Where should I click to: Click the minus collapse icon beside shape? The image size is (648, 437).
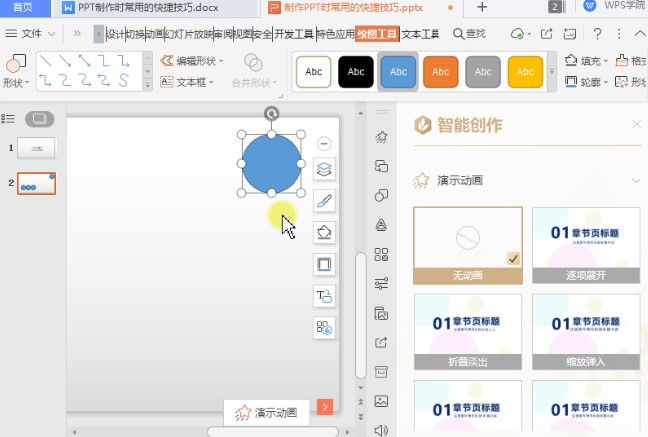coord(324,143)
